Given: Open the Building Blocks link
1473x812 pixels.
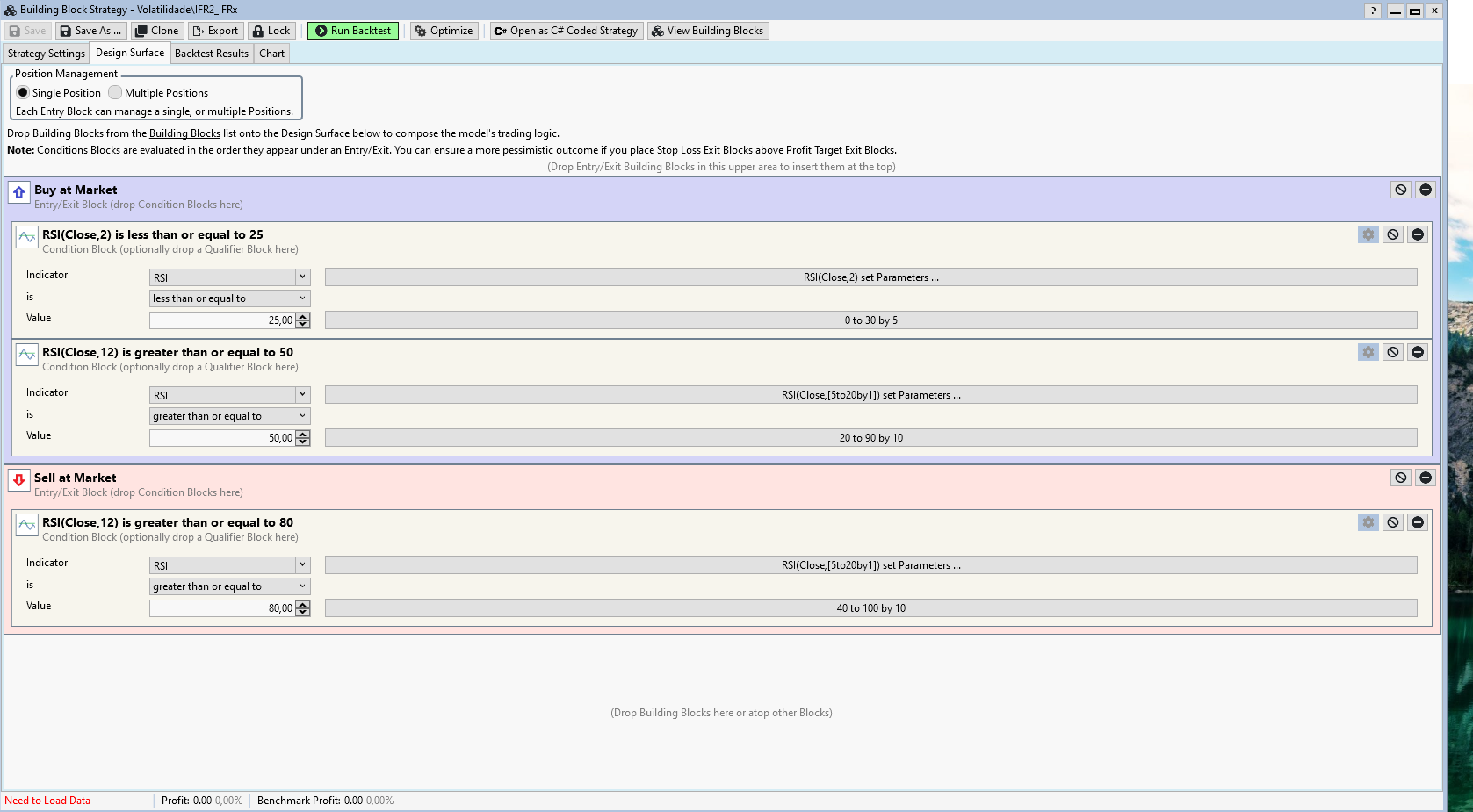Looking at the screenshot, I should 184,133.
